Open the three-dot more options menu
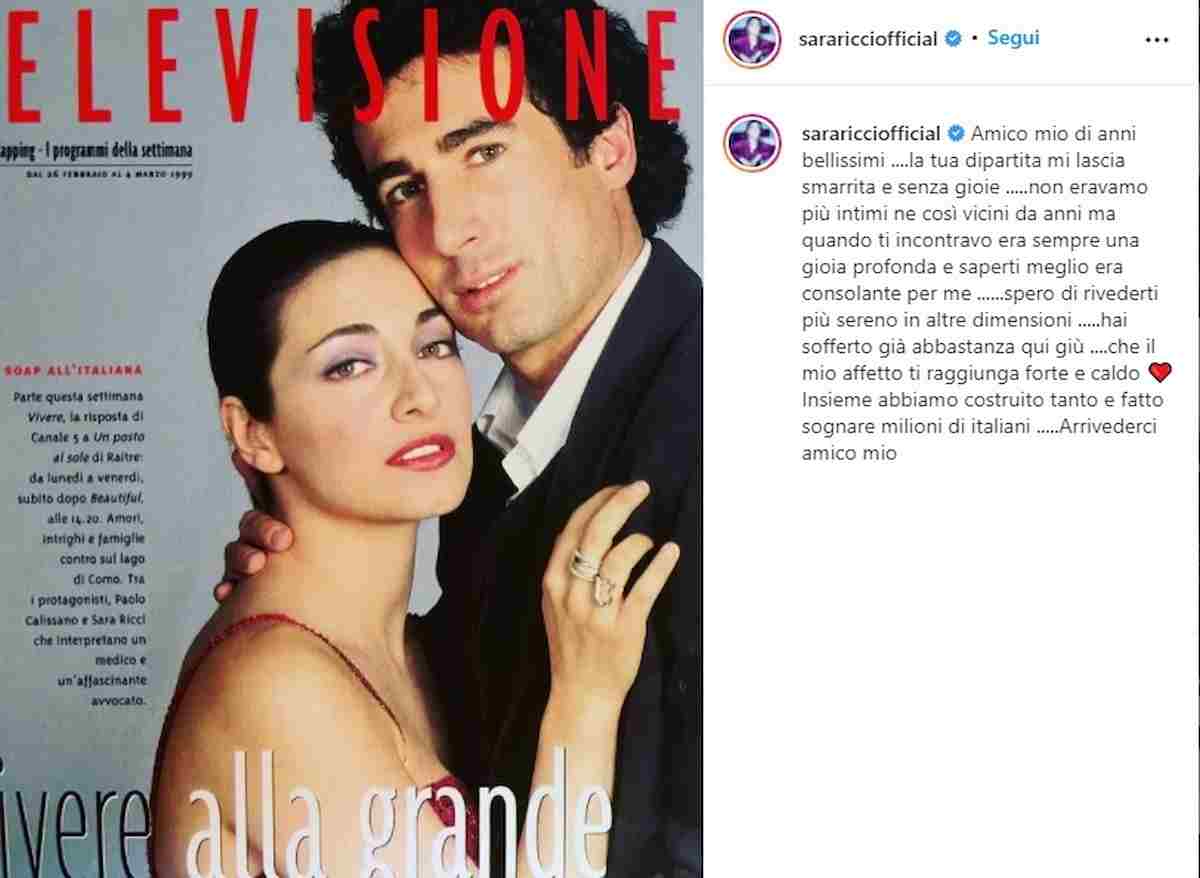 pos(1156,40)
